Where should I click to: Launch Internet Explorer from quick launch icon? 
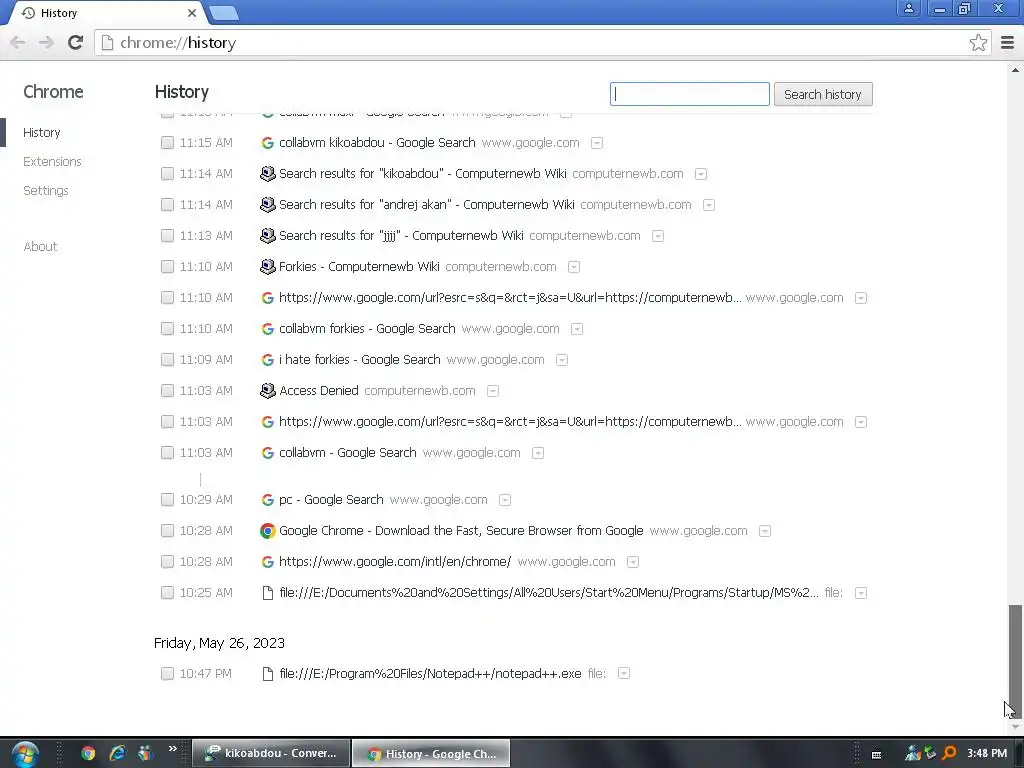118,754
